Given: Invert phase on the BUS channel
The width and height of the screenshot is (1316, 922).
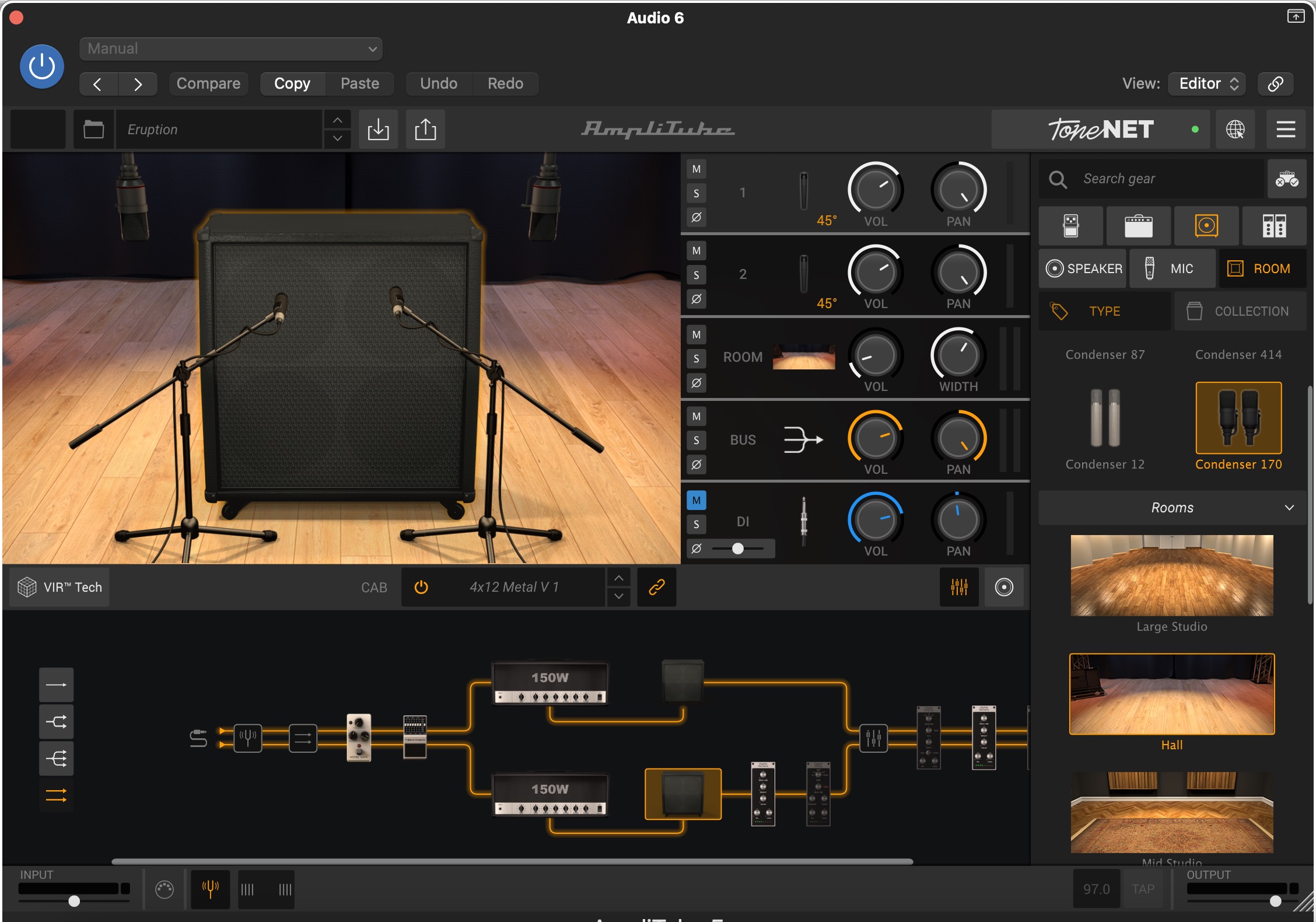Looking at the screenshot, I should [696, 465].
